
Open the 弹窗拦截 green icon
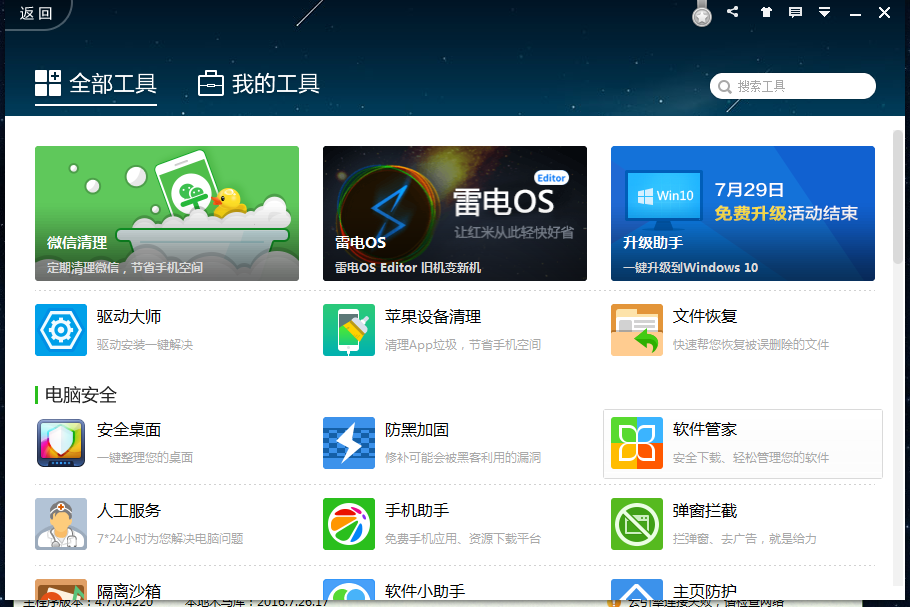(x=637, y=523)
